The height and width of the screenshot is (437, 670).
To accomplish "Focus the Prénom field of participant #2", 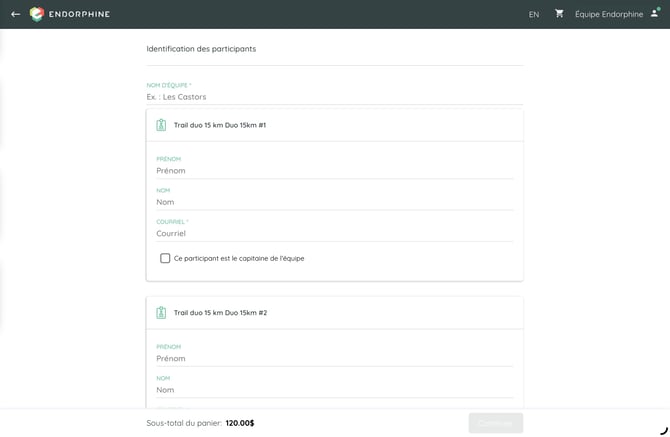I will click(x=335, y=358).
